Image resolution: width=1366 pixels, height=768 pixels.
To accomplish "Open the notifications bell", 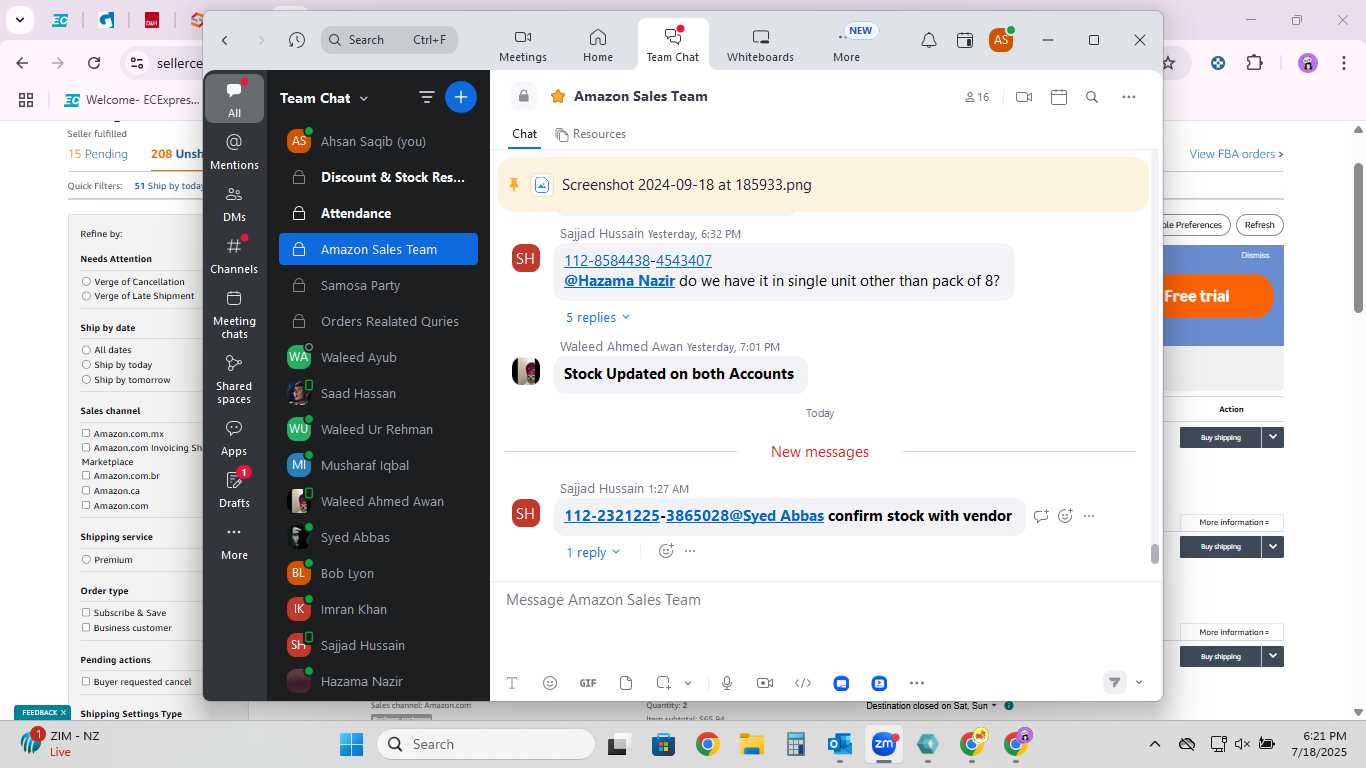I will click(x=929, y=40).
